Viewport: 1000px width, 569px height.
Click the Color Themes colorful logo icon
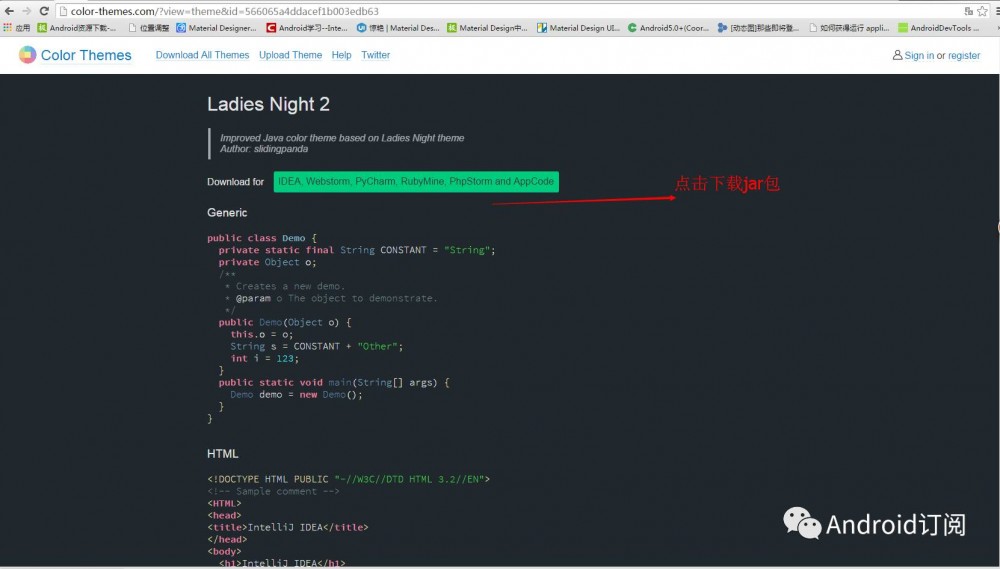coord(27,55)
